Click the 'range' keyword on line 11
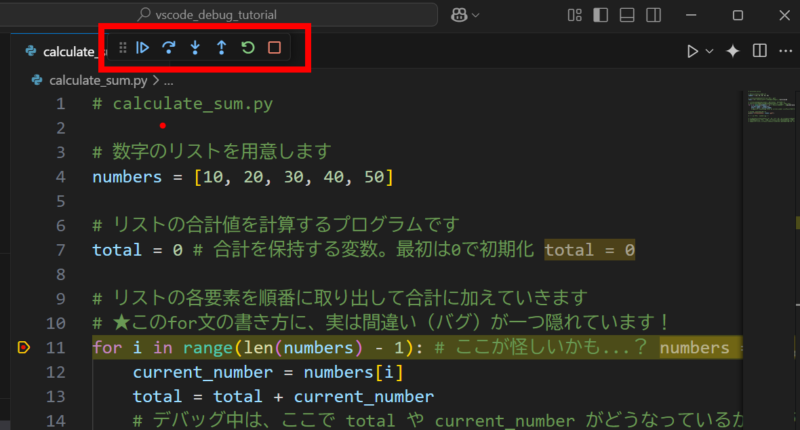The height and width of the screenshot is (430, 800). pos(208,348)
